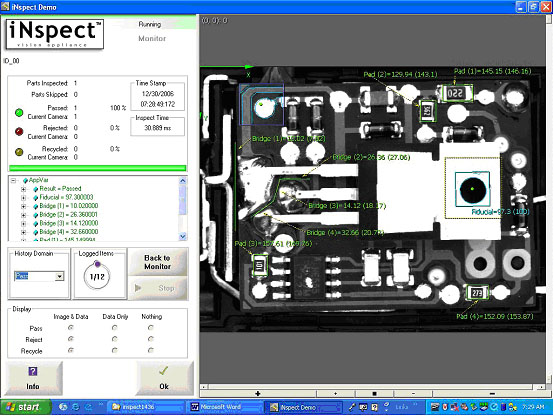Open the Windows Start menu
This screenshot has height=416, width=554.
(25, 407)
